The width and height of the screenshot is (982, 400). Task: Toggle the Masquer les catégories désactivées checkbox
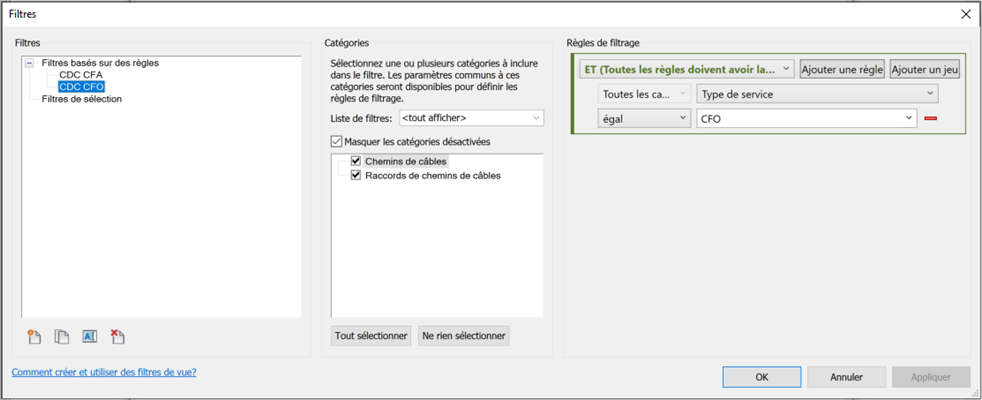click(x=337, y=142)
